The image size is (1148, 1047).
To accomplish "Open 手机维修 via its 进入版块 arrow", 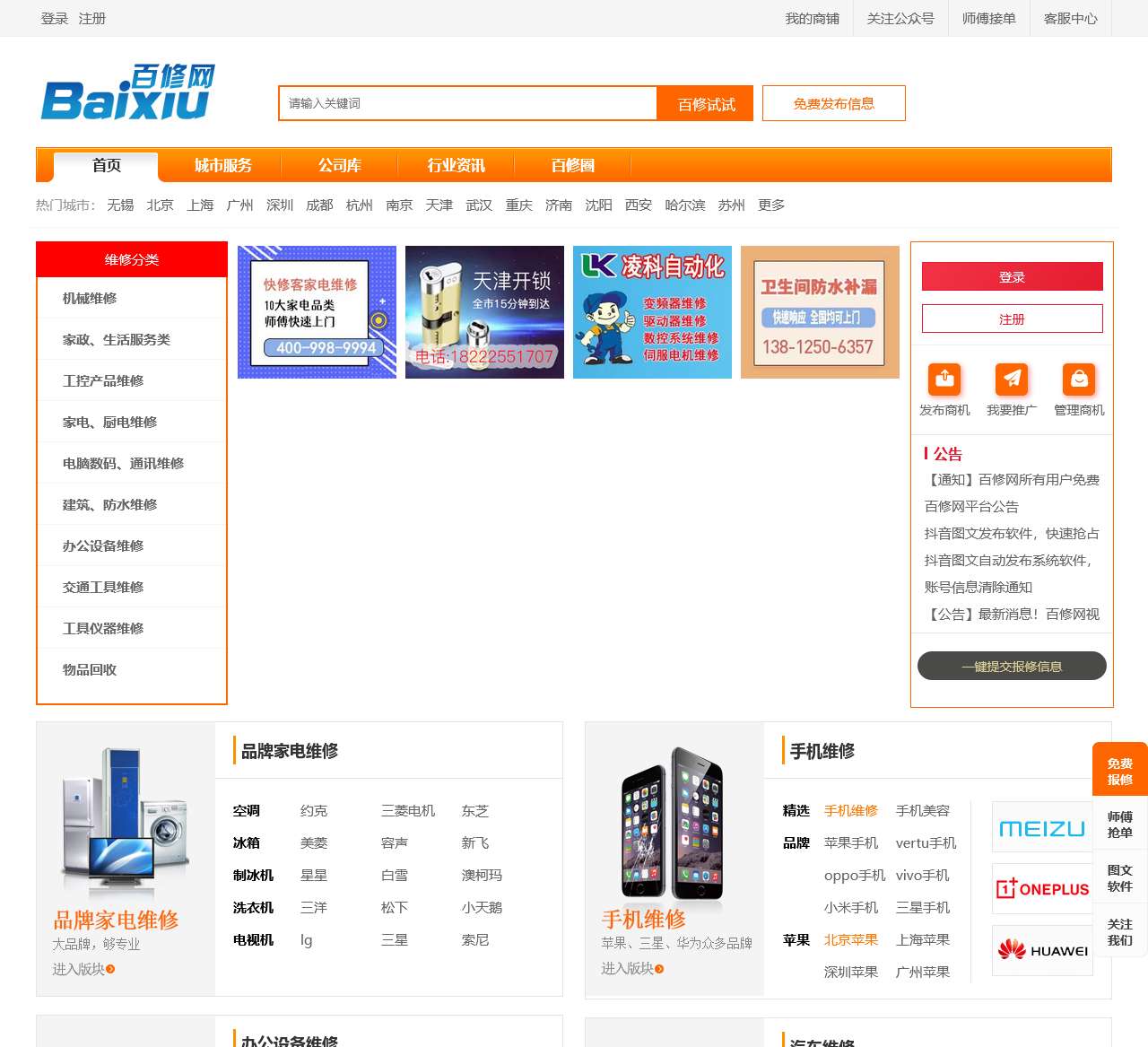I will 631,970.
